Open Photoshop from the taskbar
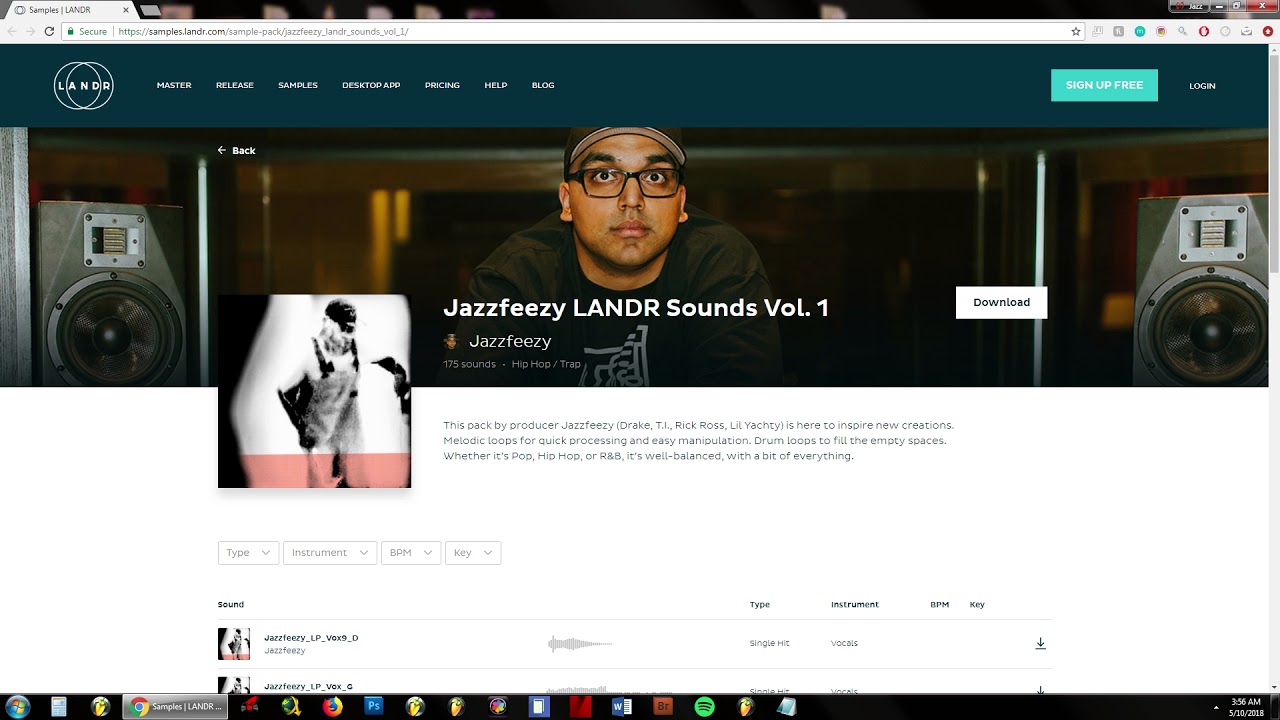Viewport: 1280px width, 720px height. (374, 706)
